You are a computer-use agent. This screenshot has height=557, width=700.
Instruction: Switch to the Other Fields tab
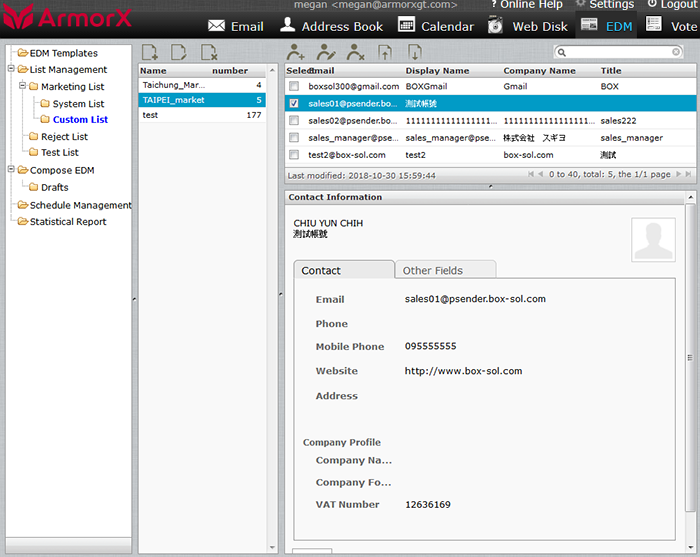(445, 270)
